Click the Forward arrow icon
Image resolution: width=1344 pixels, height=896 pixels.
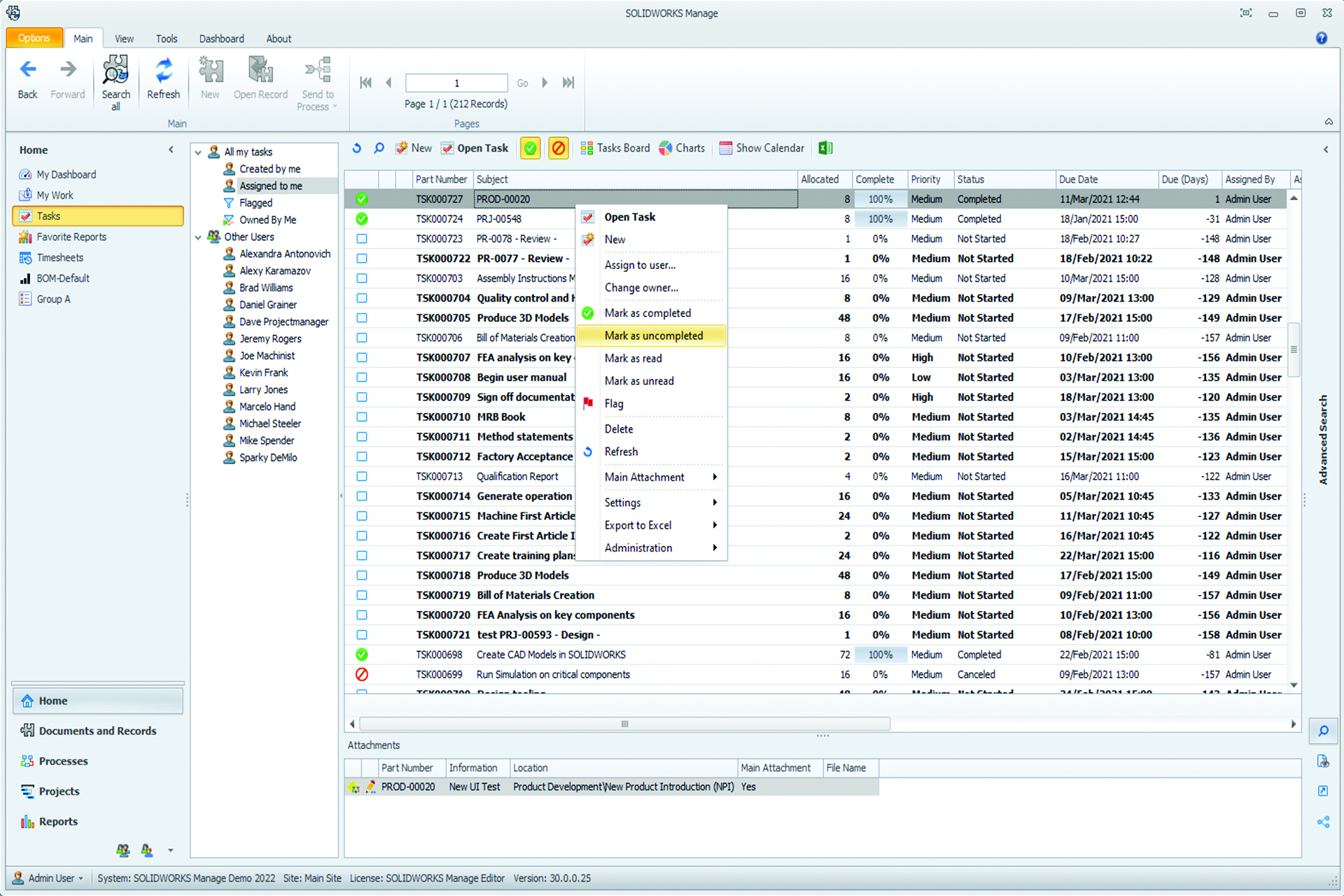pyautogui.click(x=68, y=69)
